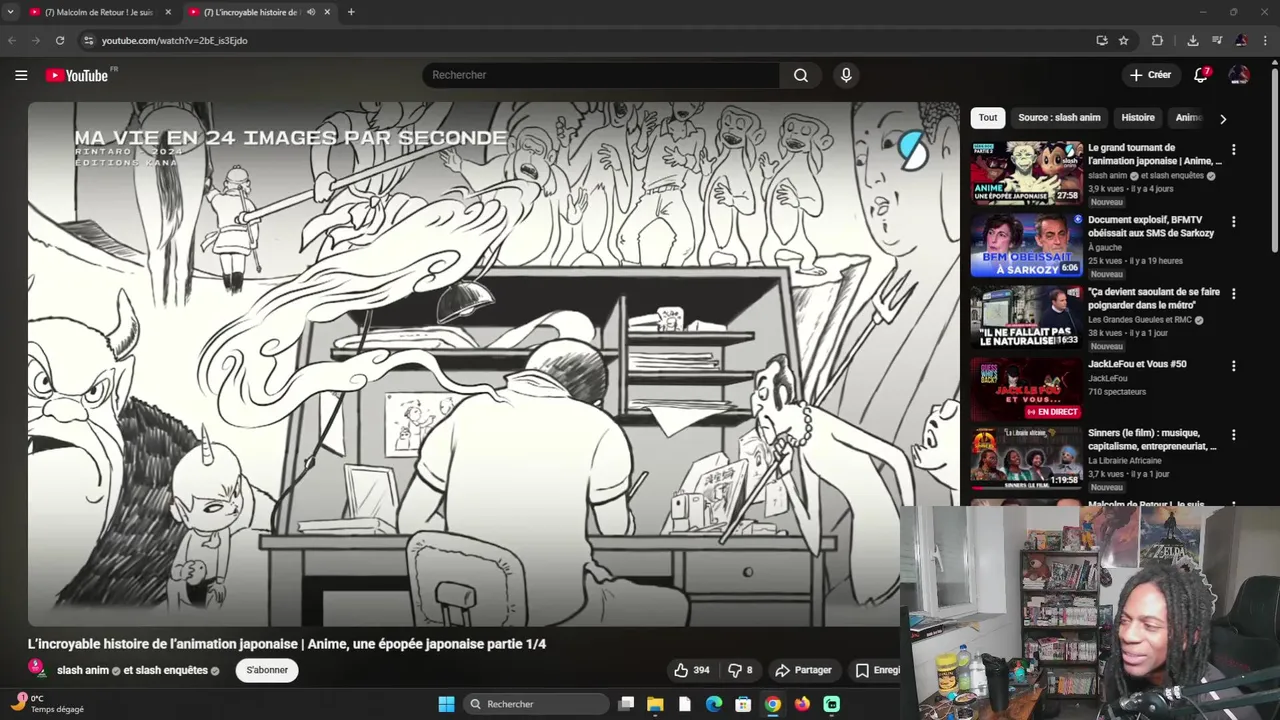Click the video player to pause

(x=494, y=364)
